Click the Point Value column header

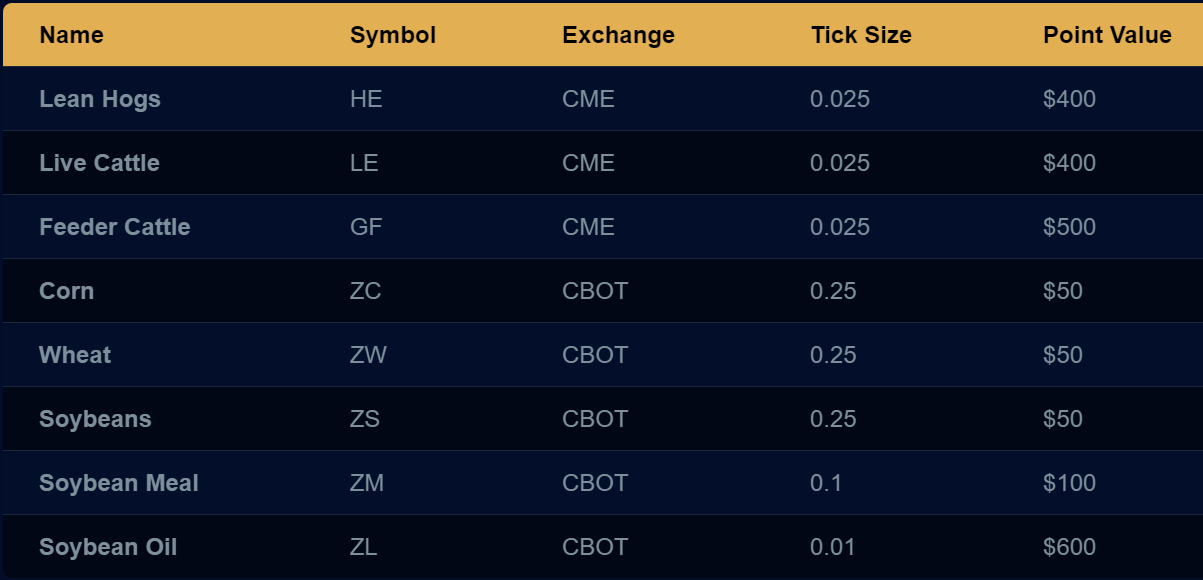[1107, 35]
